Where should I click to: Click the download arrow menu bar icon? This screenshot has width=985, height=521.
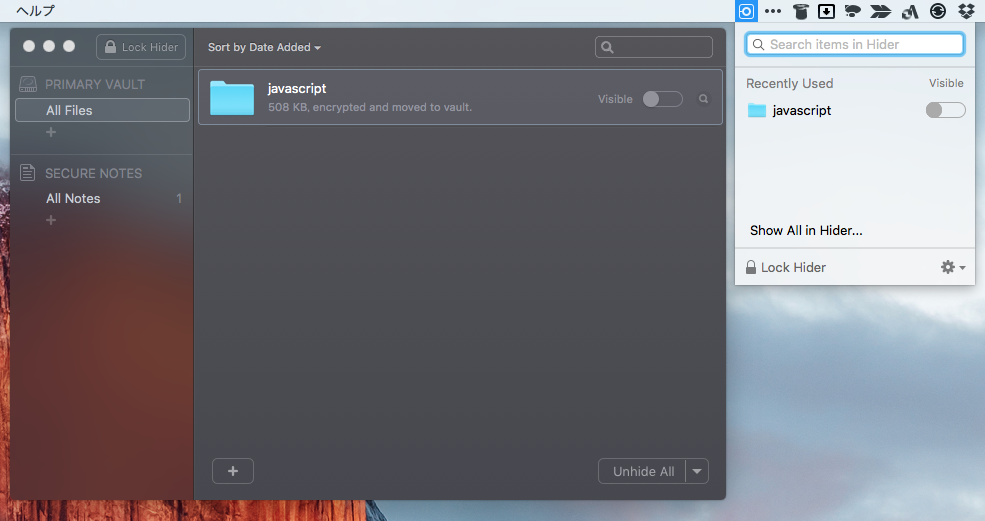pos(826,11)
